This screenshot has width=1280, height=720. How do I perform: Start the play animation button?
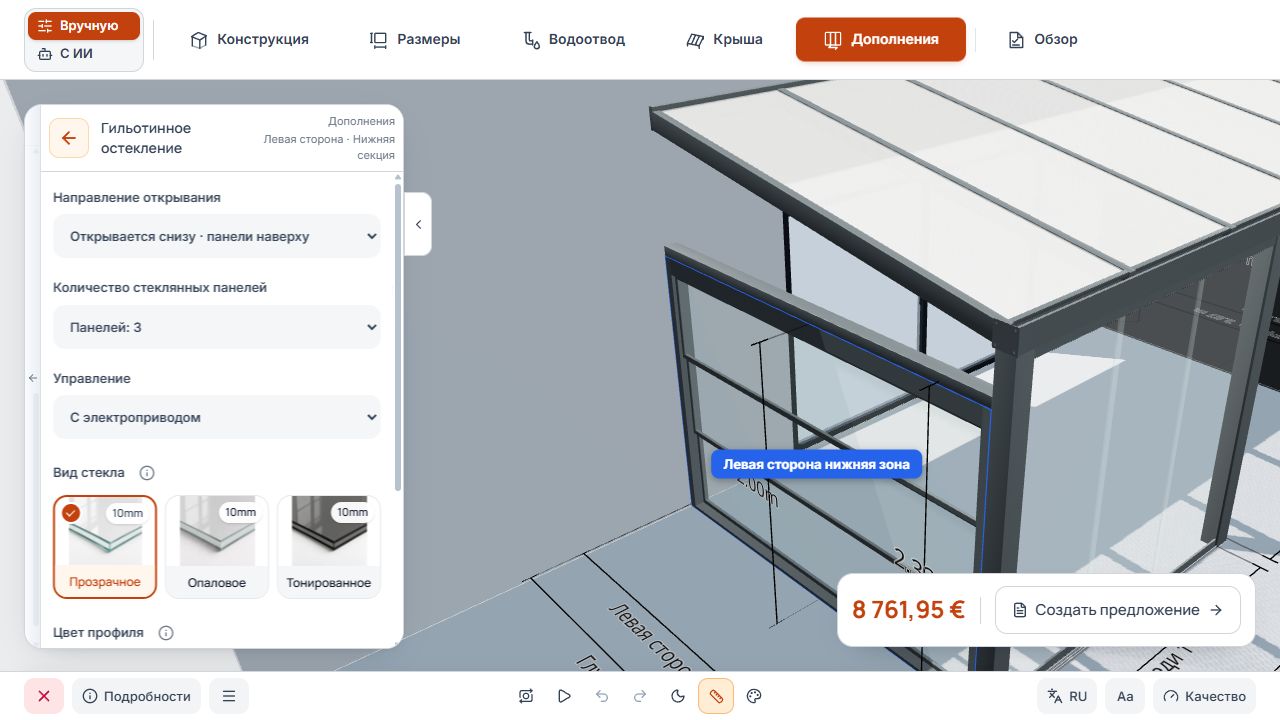pos(564,696)
